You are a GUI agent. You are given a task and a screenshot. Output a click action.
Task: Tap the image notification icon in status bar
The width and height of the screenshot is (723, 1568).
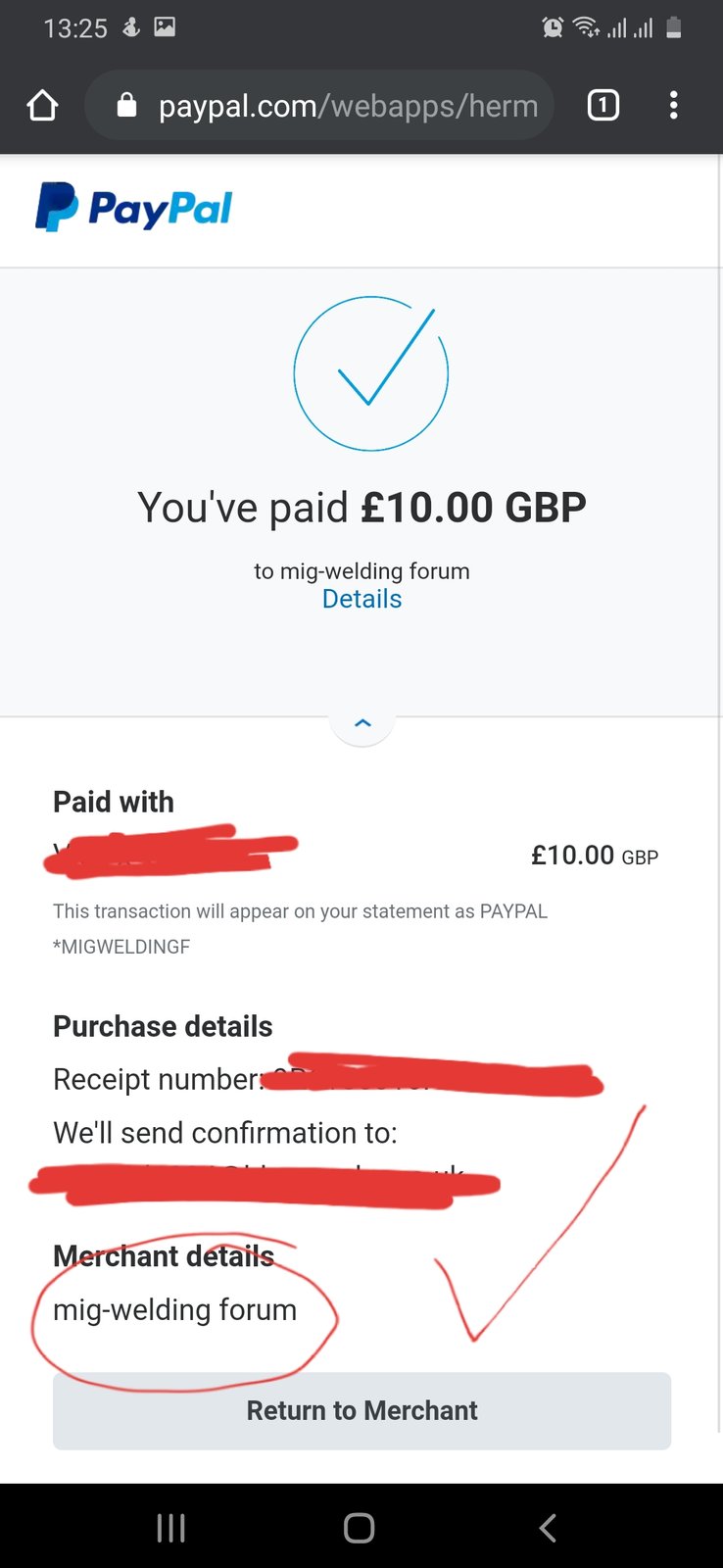tap(165, 27)
